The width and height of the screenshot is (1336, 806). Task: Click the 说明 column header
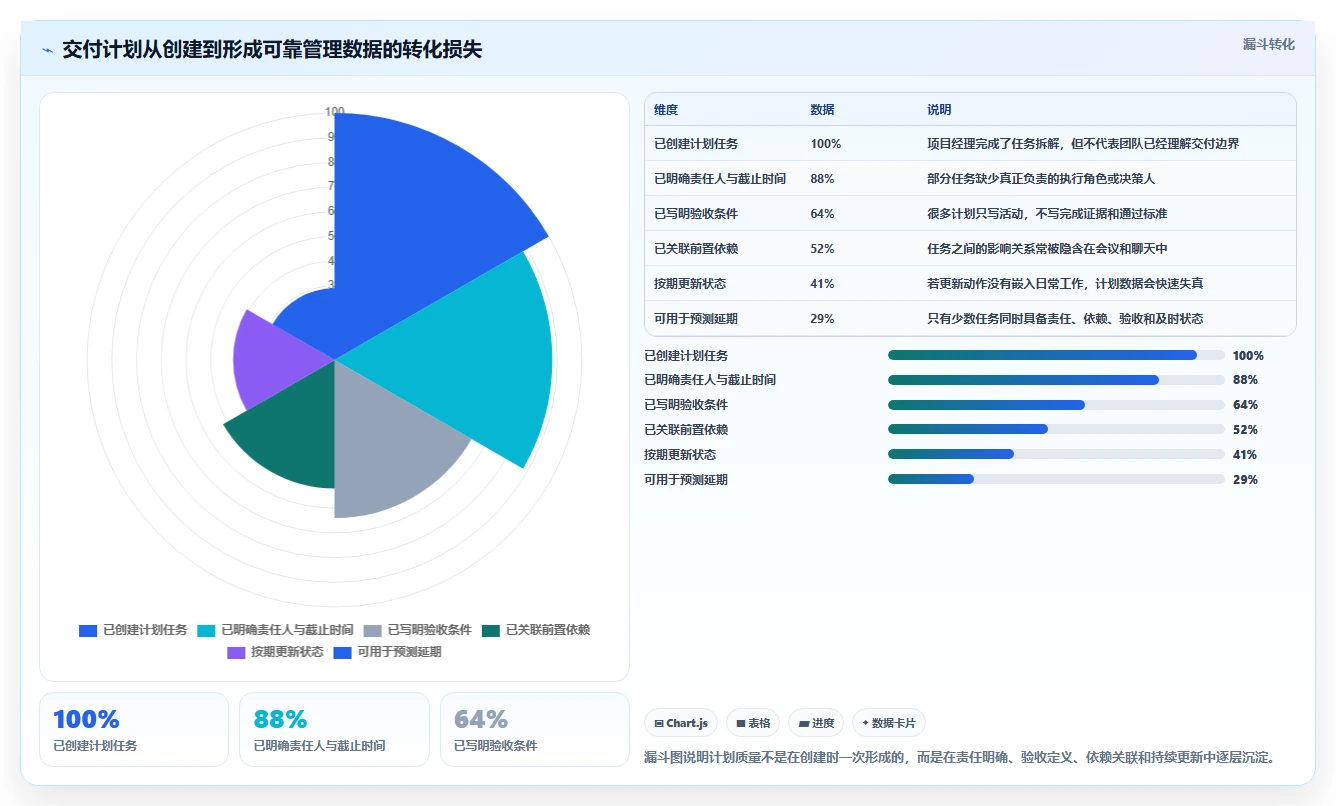(x=939, y=110)
